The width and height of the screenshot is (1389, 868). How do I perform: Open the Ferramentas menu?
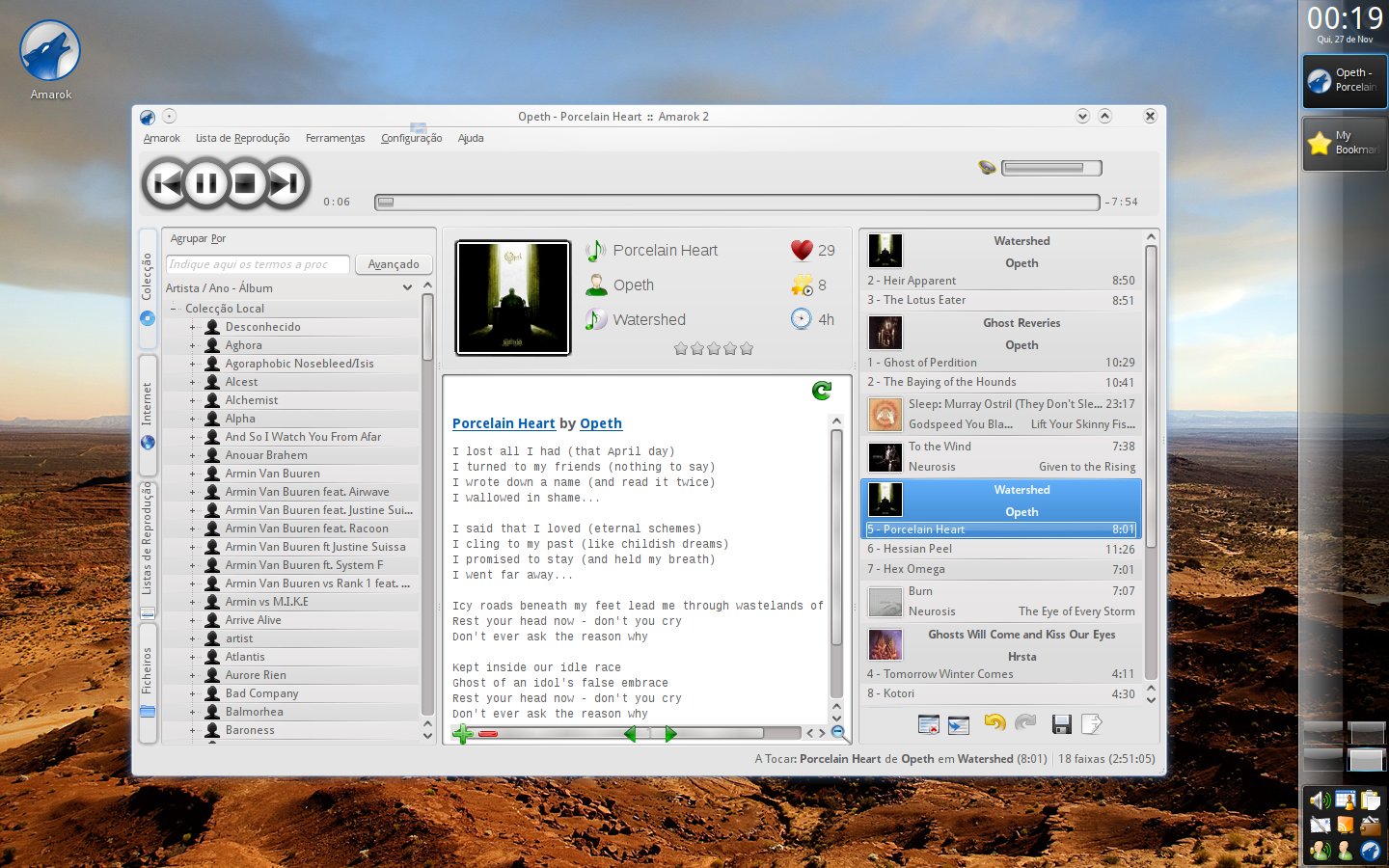click(x=335, y=138)
